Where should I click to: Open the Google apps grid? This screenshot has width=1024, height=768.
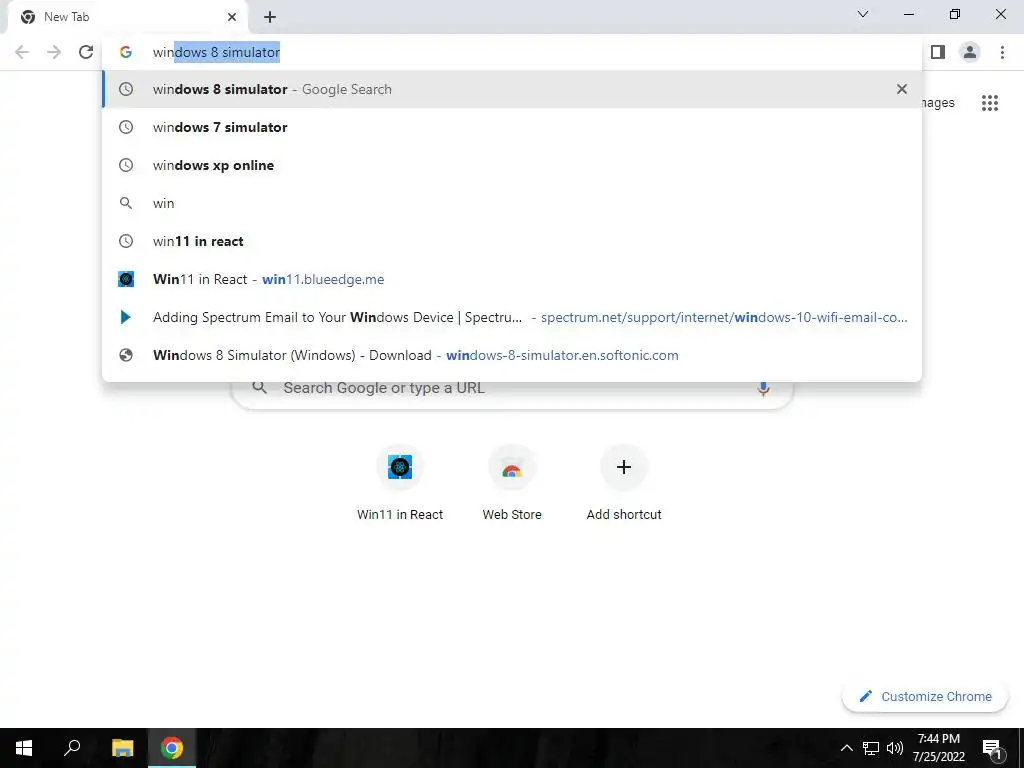point(989,103)
